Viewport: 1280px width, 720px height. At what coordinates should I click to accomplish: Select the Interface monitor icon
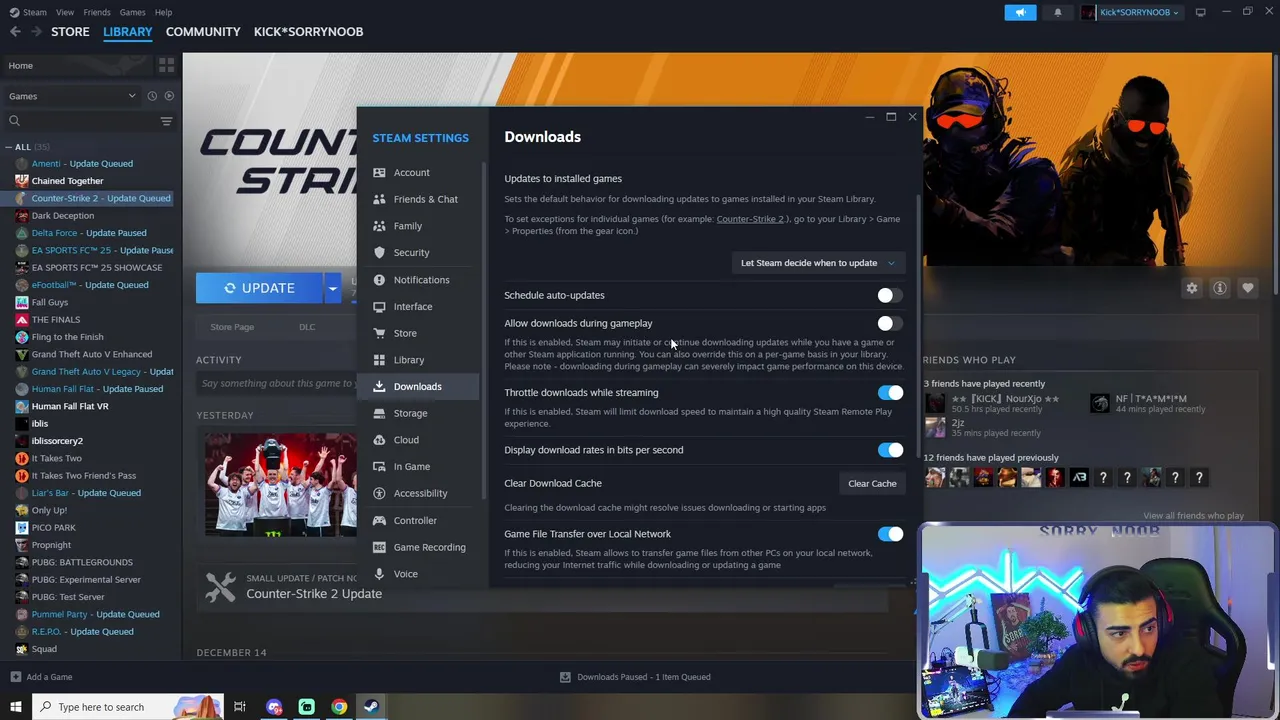point(379,306)
